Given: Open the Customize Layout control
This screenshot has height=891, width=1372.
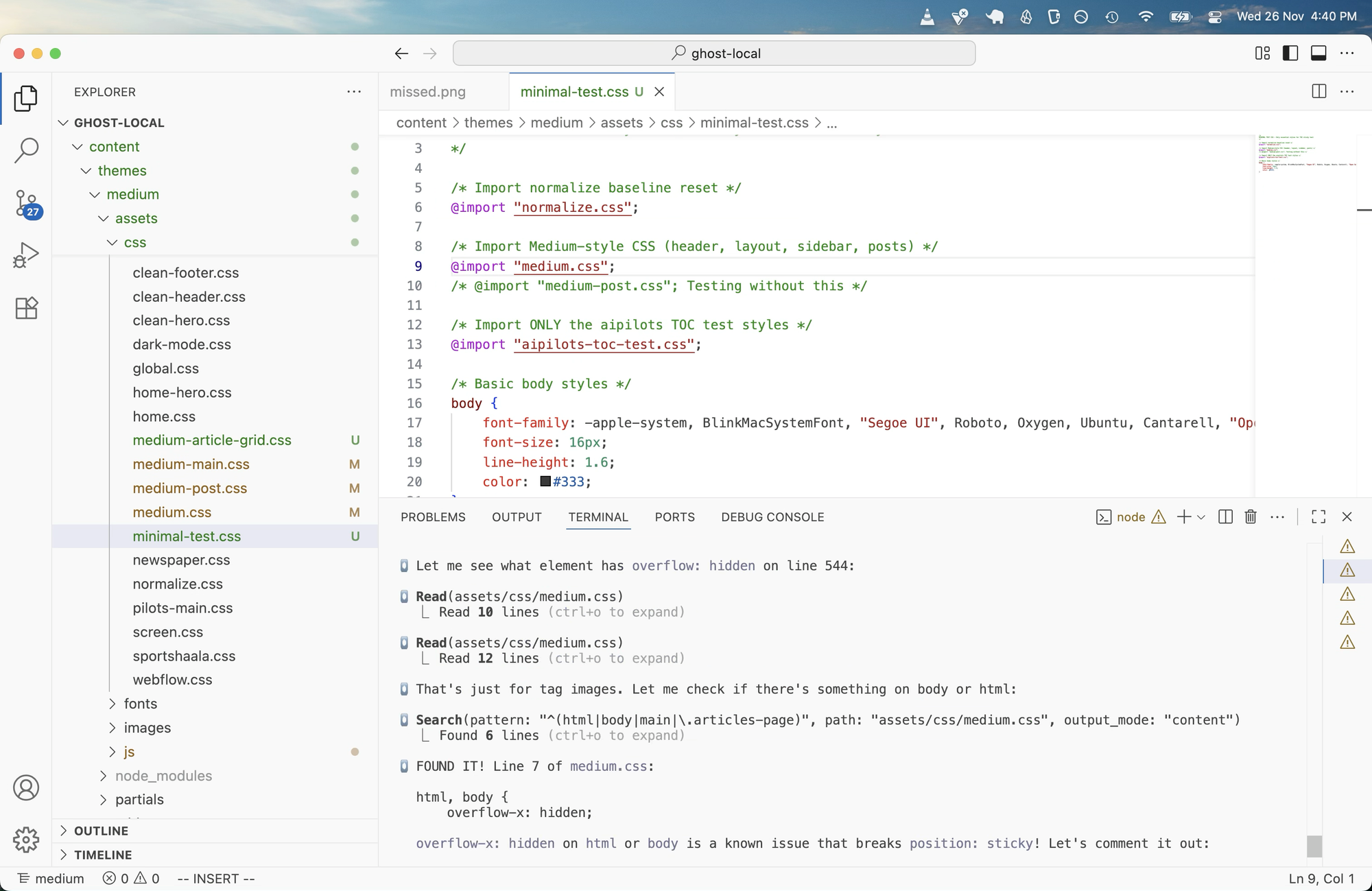Looking at the screenshot, I should click(1262, 54).
